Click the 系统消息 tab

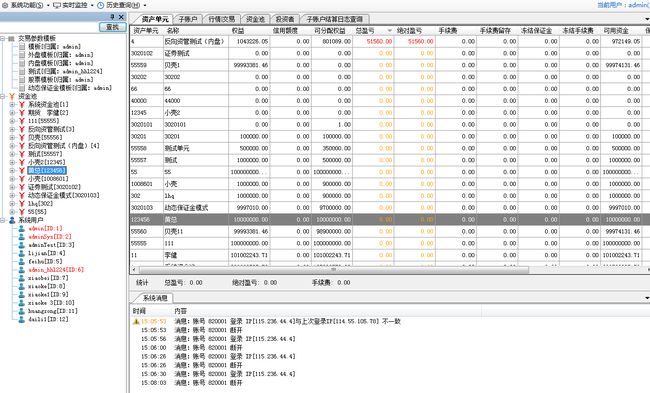click(x=155, y=298)
